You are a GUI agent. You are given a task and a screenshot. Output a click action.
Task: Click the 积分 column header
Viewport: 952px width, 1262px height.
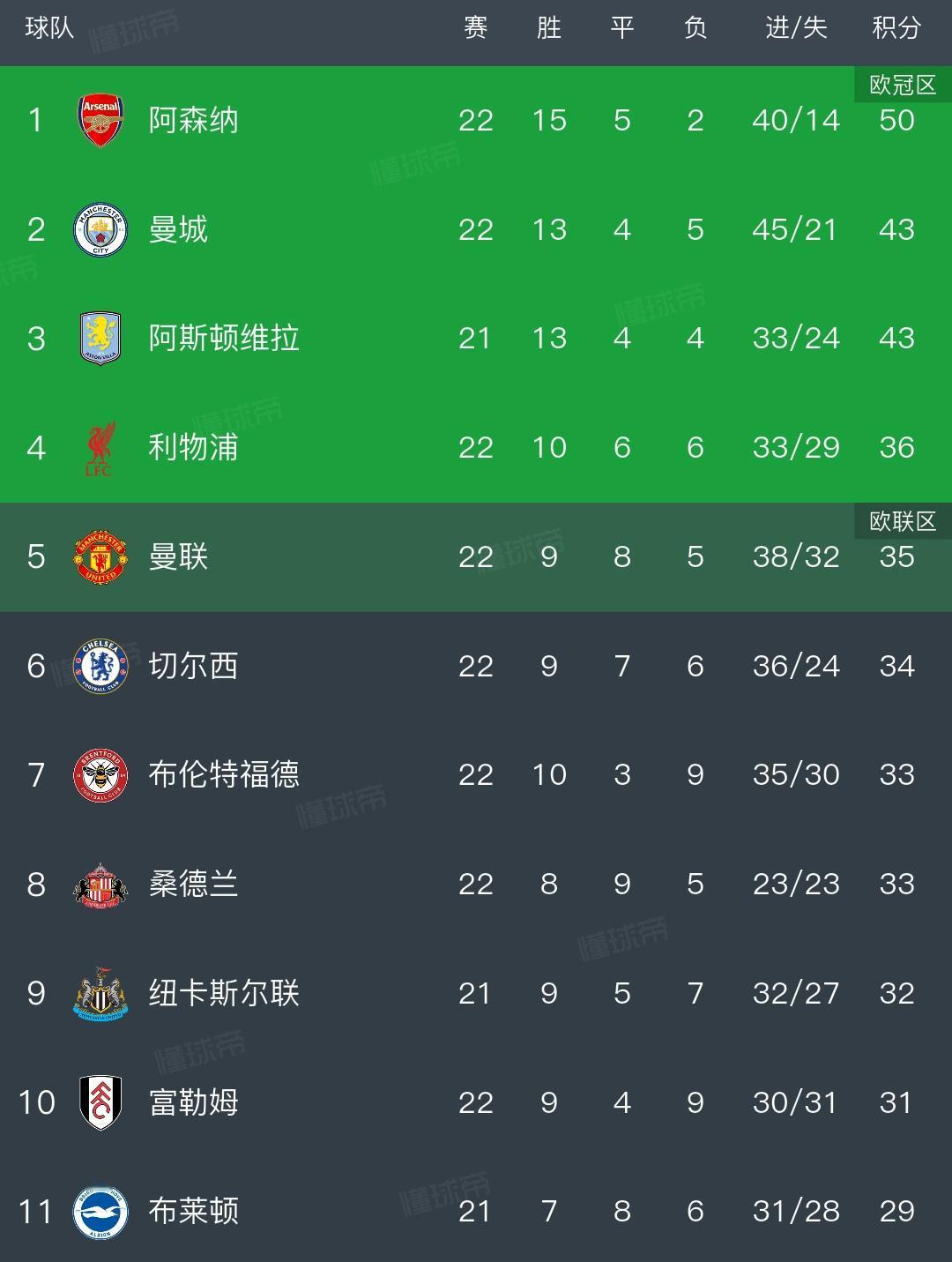(896, 28)
